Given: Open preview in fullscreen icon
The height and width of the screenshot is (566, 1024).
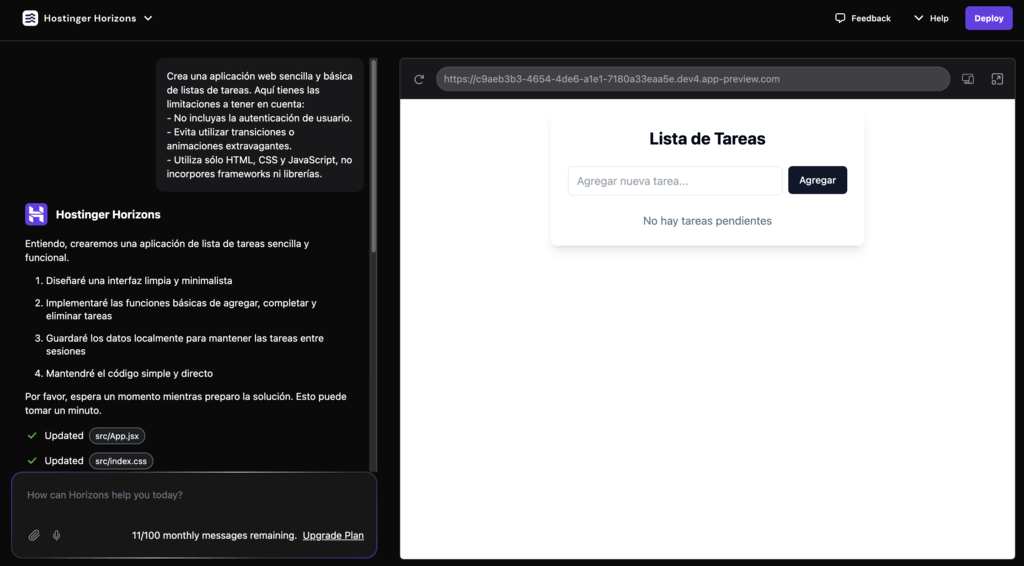Looking at the screenshot, I should tap(996, 79).
